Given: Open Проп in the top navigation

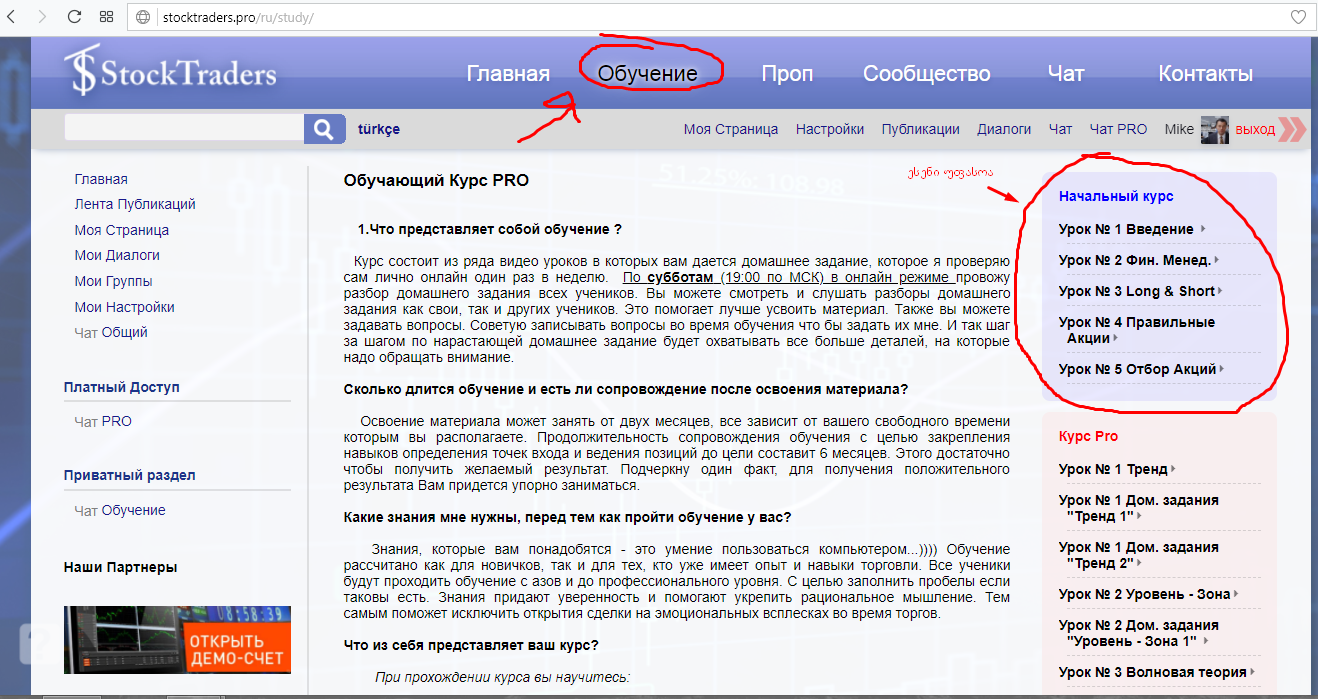Looking at the screenshot, I should [787, 74].
